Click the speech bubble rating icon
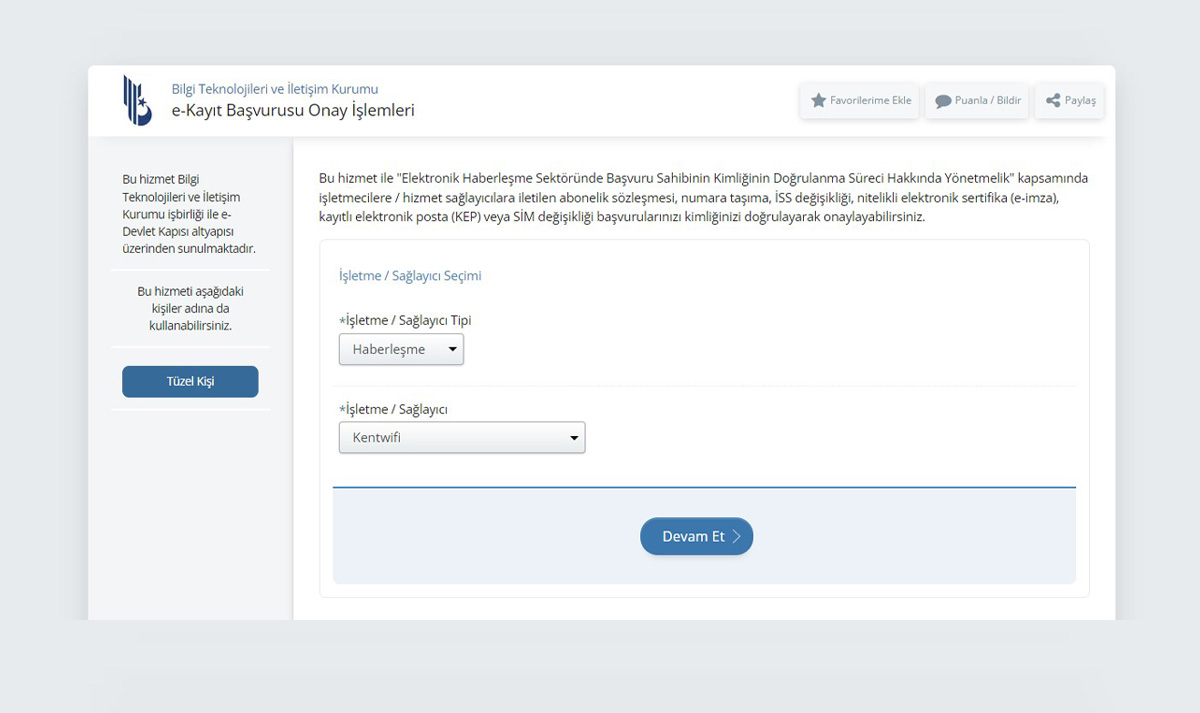Viewport: 1200px width, 713px height. pyautogui.click(x=942, y=101)
